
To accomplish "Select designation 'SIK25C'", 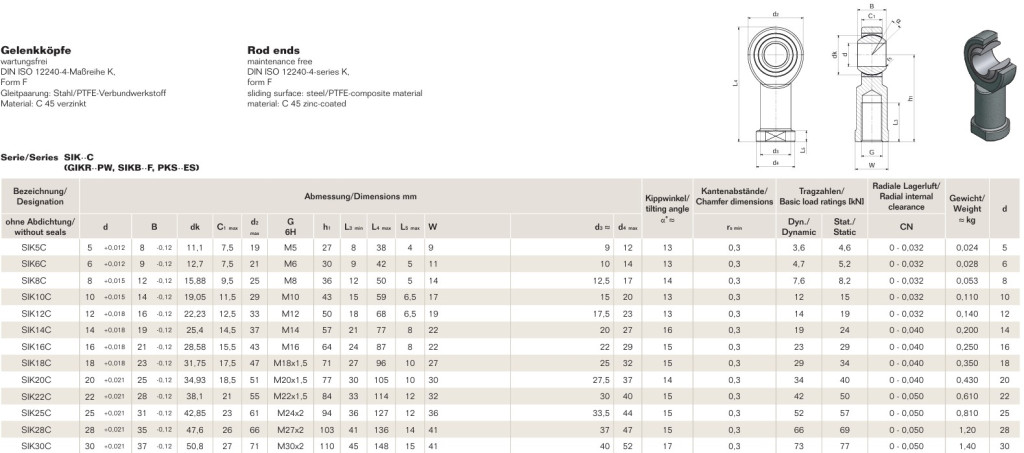I will coord(37,413).
